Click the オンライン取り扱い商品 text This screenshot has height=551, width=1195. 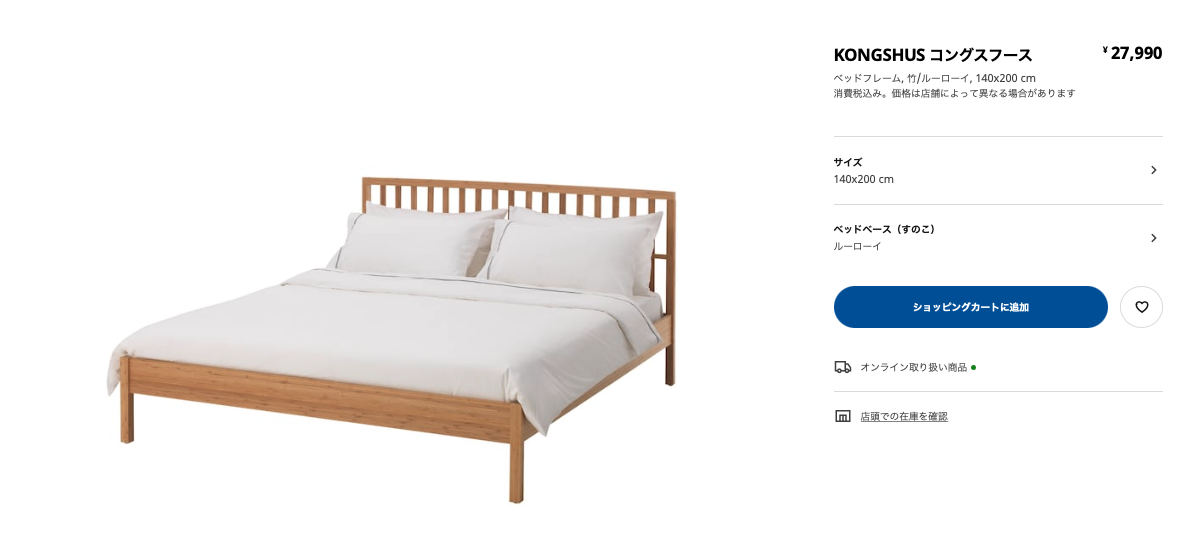(x=913, y=367)
